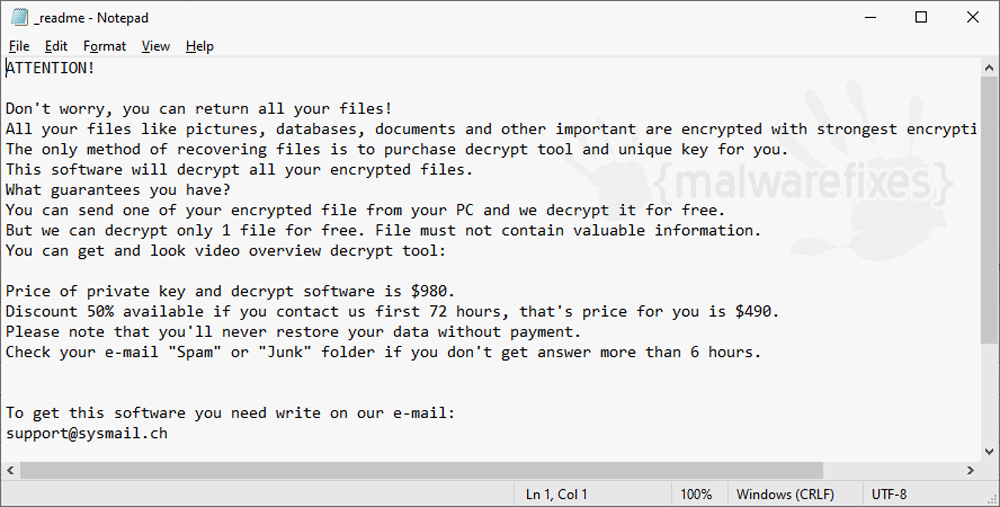
Task: Click the horizontal scrollbar left arrow
Action: click(10, 471)
